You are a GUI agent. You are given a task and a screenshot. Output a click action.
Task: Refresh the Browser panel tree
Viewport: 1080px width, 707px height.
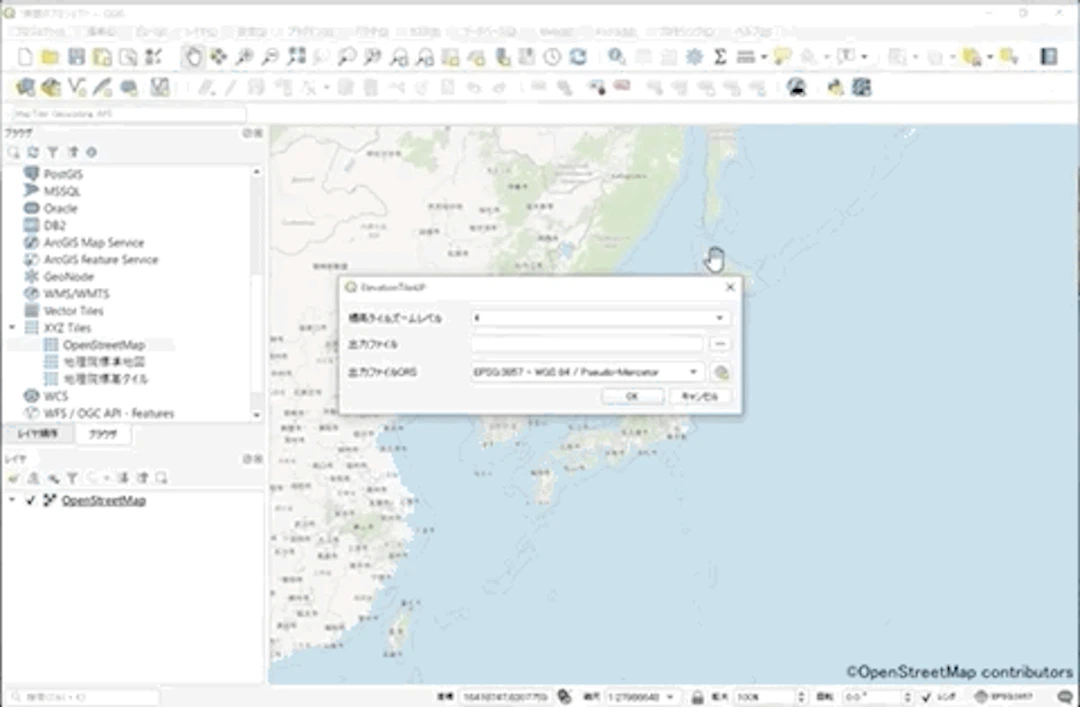point(32,152)
